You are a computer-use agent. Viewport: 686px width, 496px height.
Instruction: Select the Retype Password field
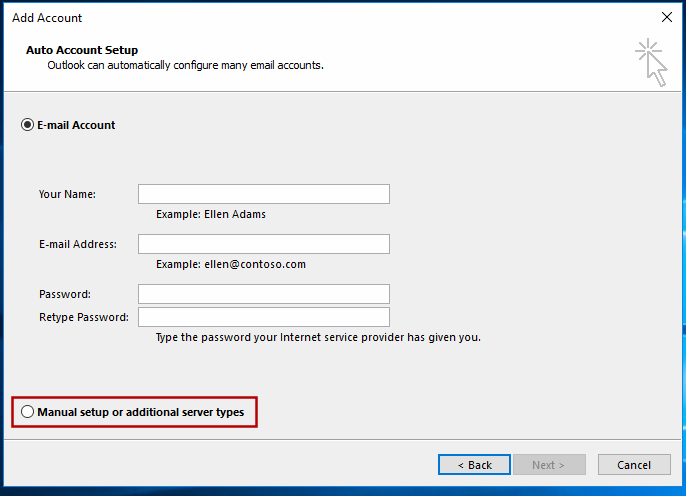pos(264,317)
